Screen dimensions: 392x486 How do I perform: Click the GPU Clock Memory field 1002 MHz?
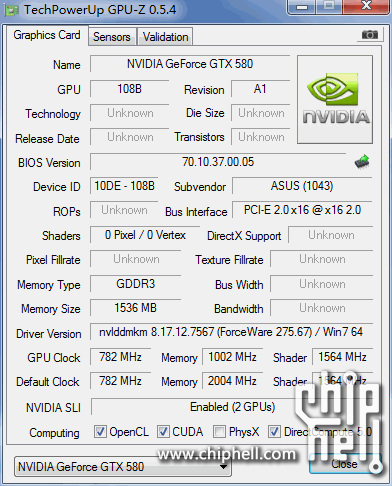pyautogui.click(x=232, y=357)
